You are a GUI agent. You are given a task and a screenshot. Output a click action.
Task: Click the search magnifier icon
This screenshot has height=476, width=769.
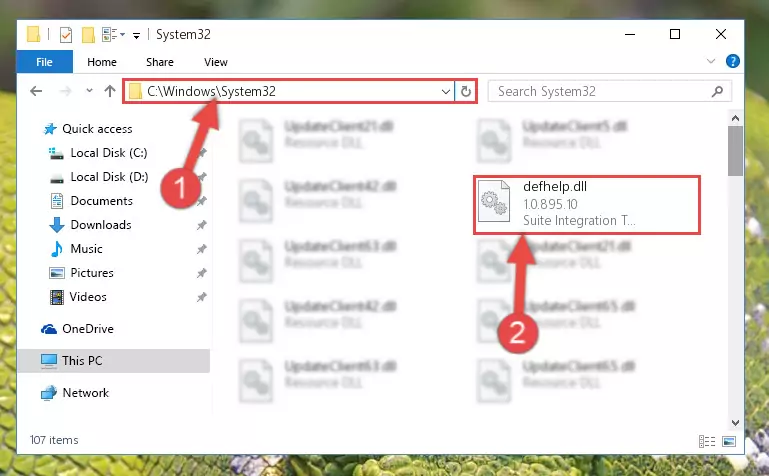tap(718, 91)
